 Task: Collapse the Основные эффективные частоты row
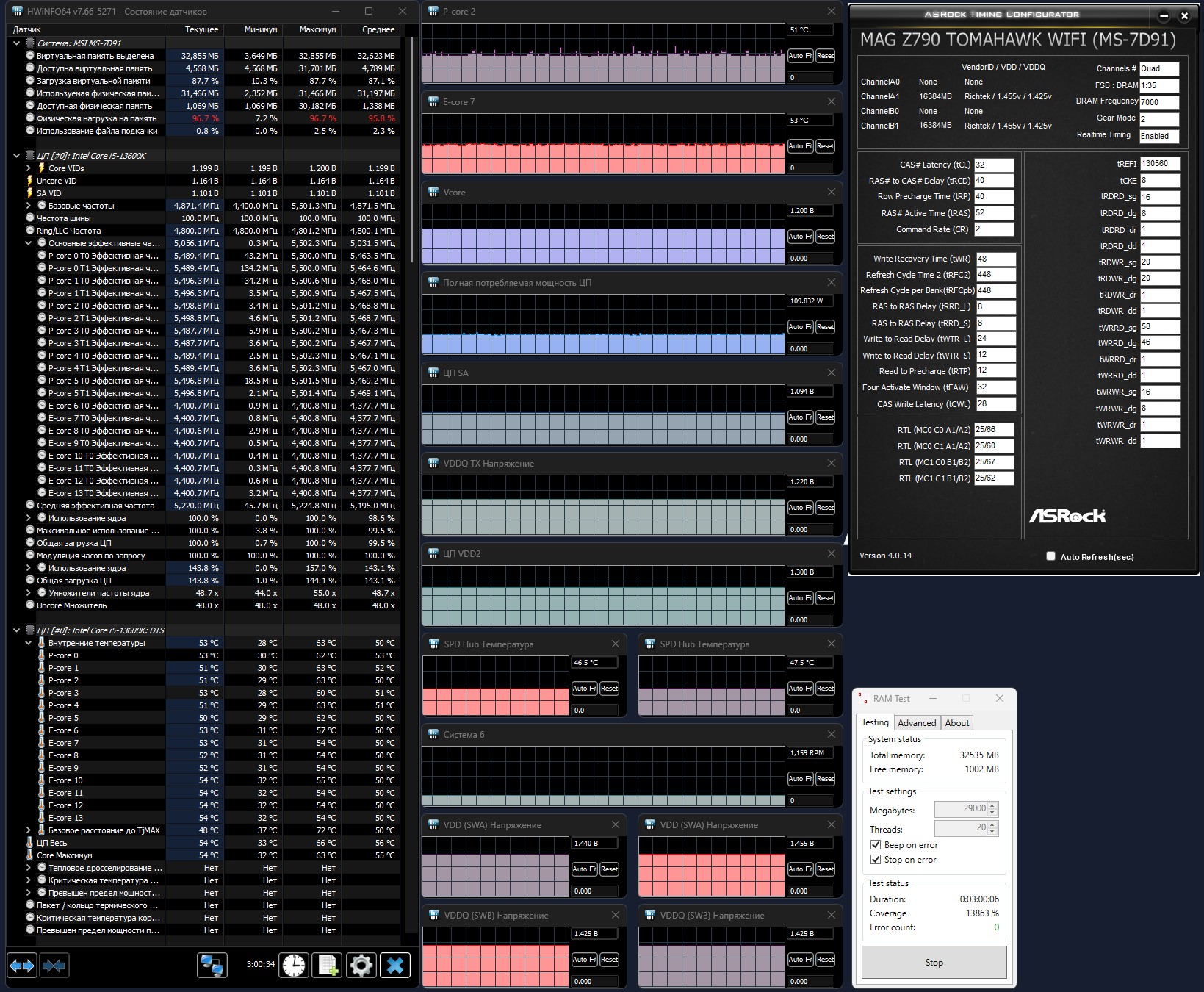coord(29,243)
